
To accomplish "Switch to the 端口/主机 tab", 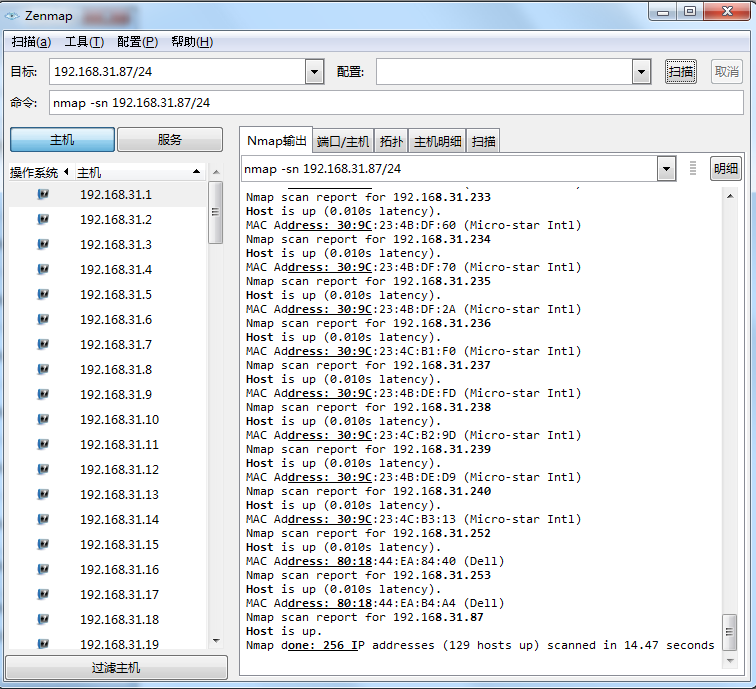I will [343, 141].
